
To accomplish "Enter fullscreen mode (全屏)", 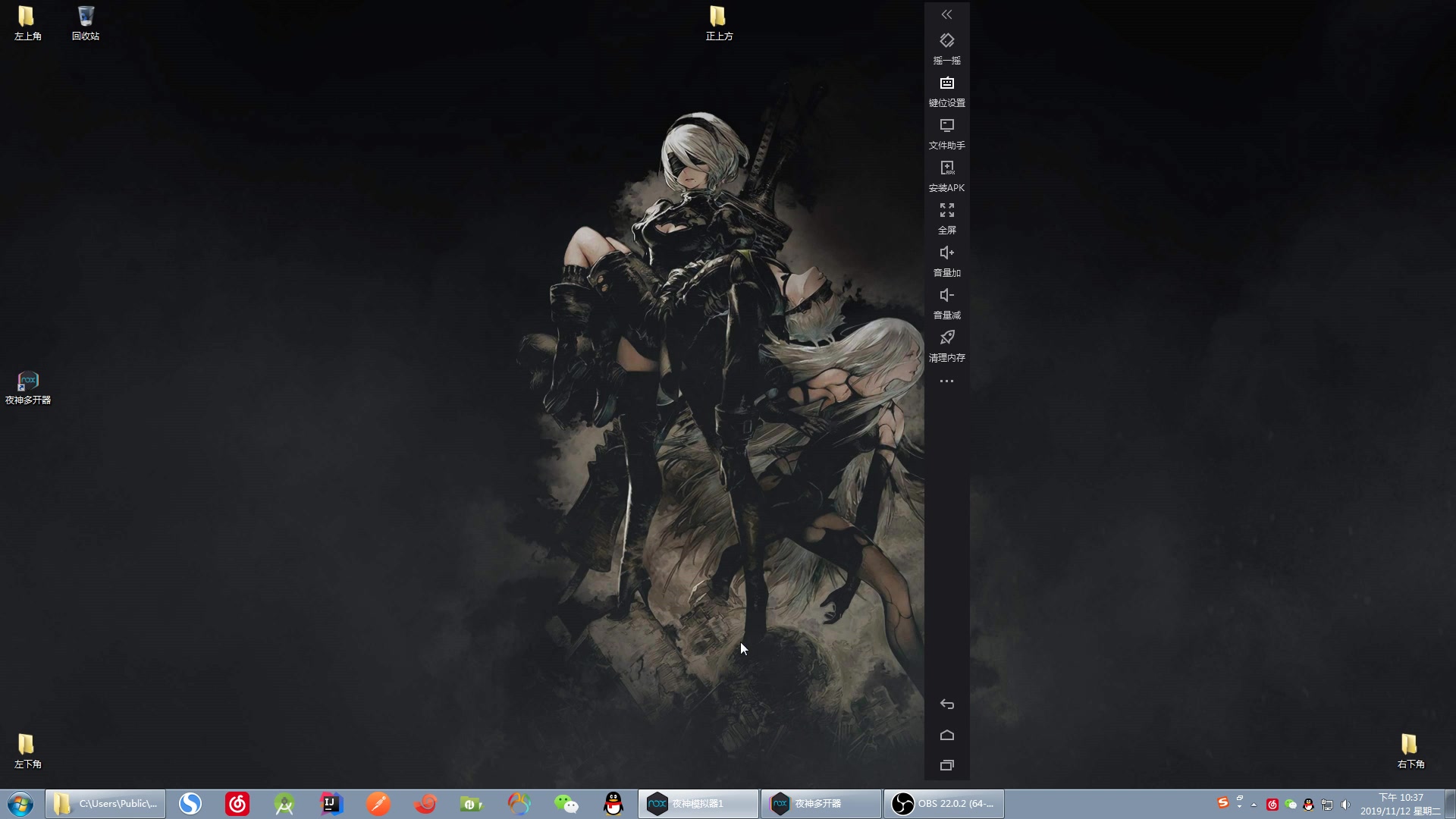I will click(x=946, y=211).
